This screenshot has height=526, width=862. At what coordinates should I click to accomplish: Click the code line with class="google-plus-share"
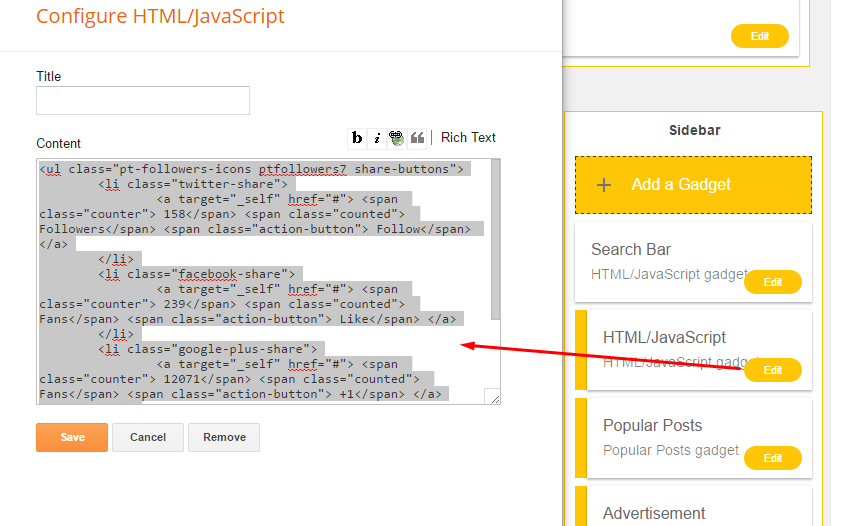click(x=208, y=349)
